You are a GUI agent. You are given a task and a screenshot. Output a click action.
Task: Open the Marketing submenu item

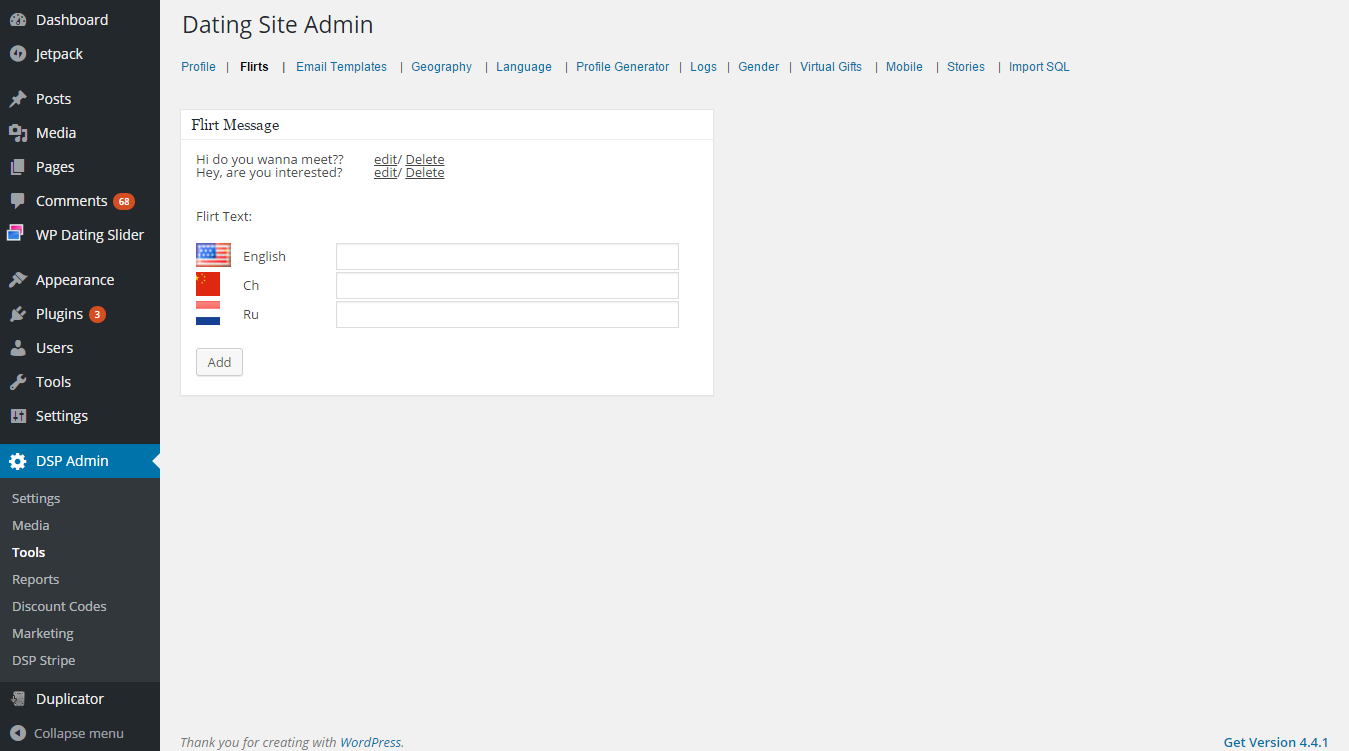click(x=43, y=633)
